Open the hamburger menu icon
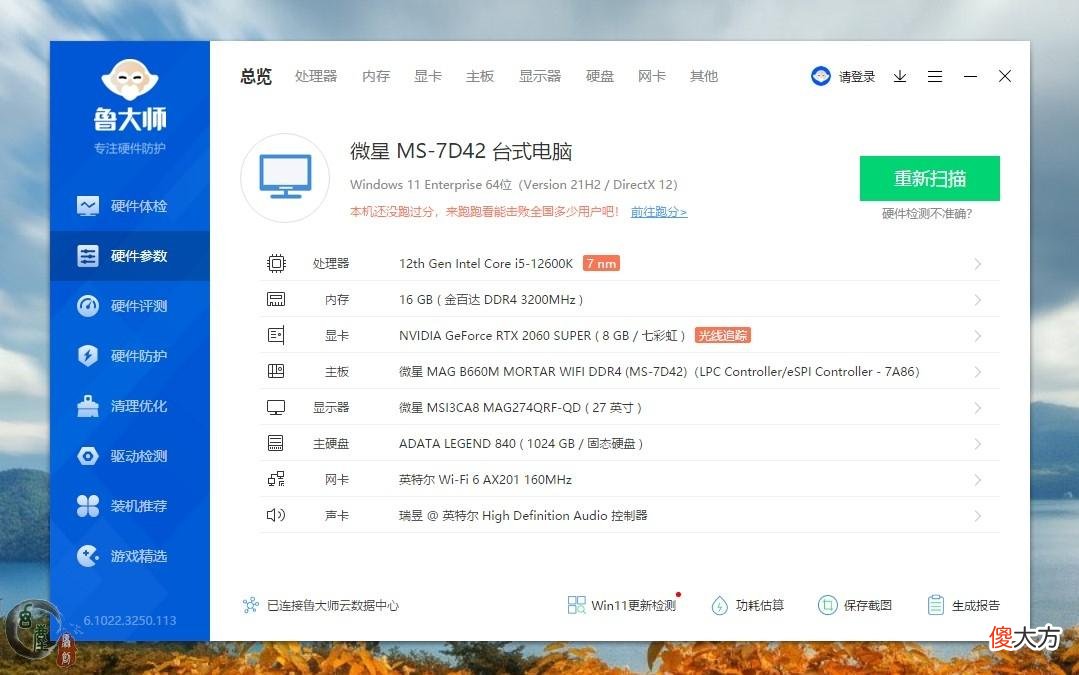Screen dimensions: 1079x675 934,76
